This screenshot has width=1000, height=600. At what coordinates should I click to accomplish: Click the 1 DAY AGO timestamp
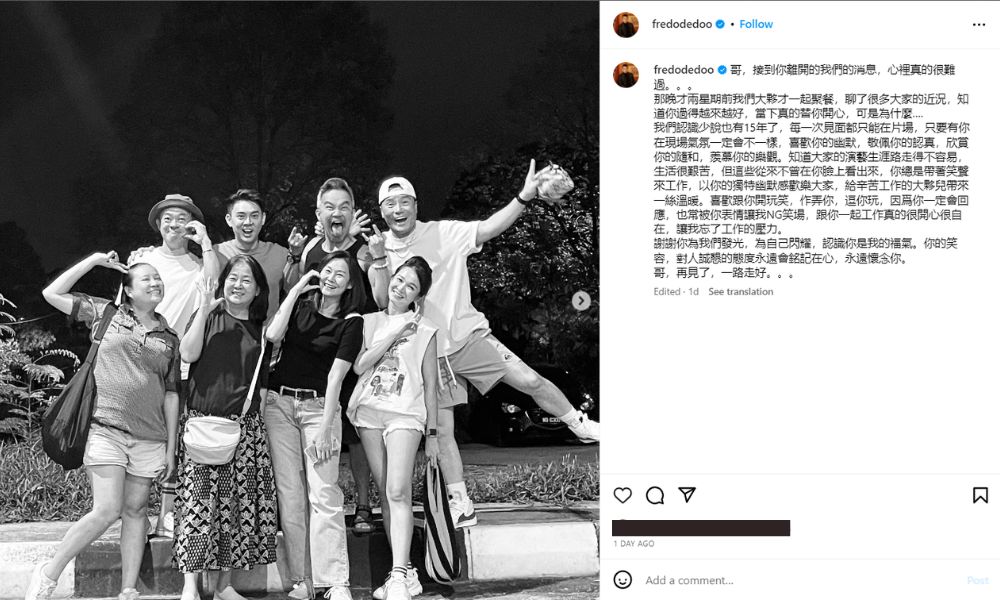tap(633, 544)
